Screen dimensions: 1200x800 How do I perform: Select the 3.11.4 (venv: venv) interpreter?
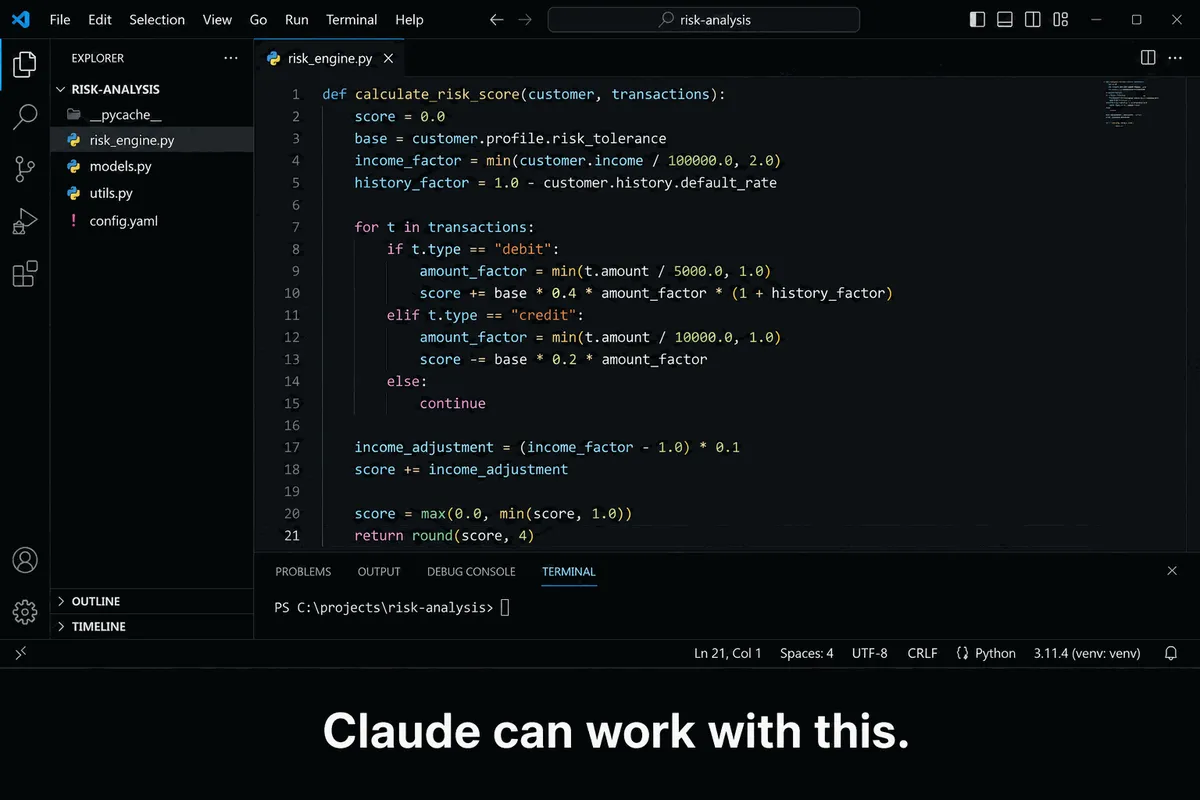point(1085,653)
